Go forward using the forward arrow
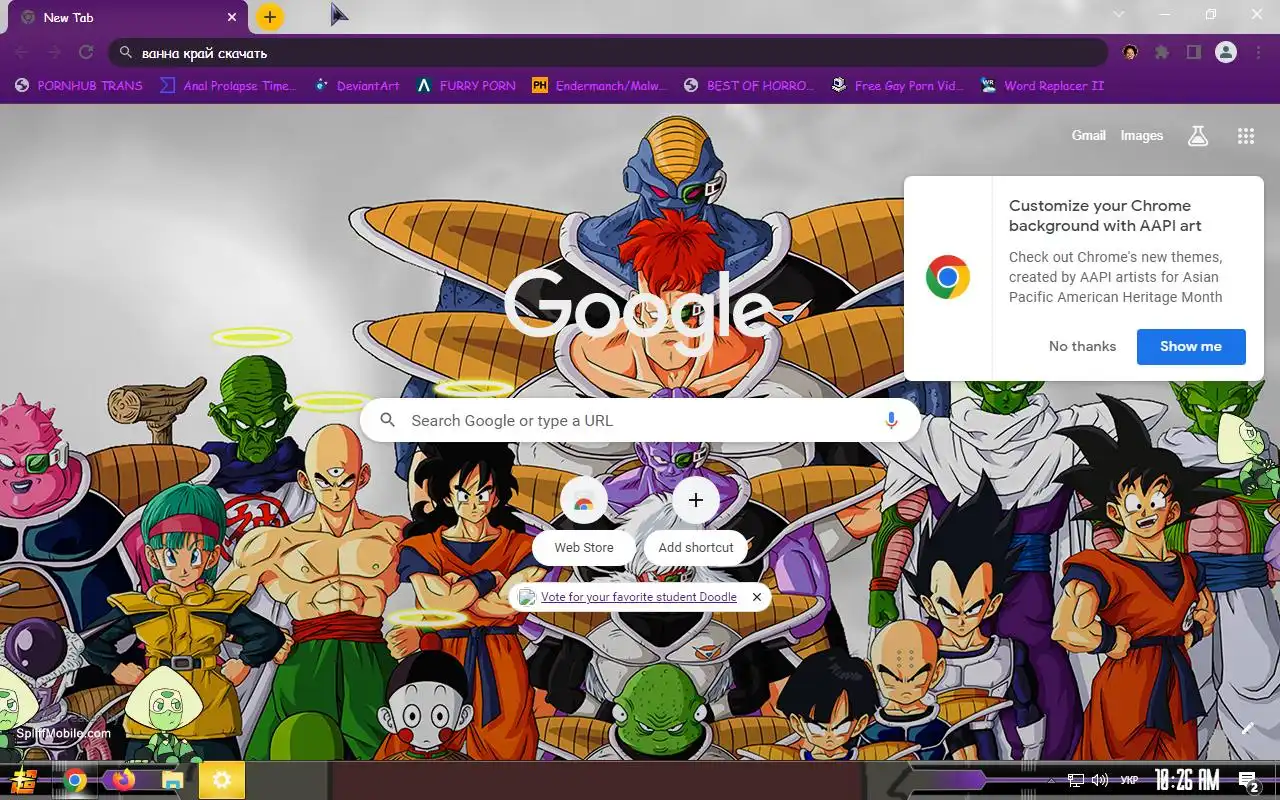1280x800 pixels. 54,52
